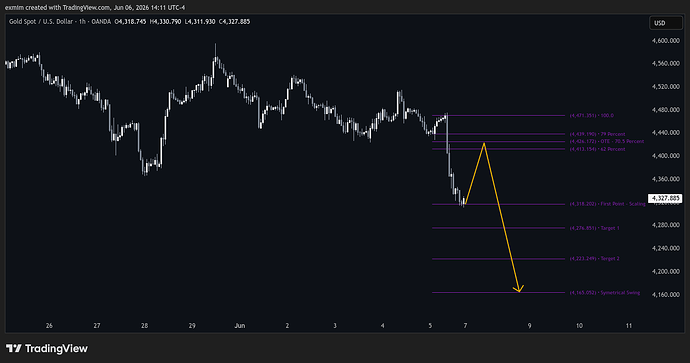Click the First Point - Scaling label
This screenshot has height=363, width=690.
607,204
